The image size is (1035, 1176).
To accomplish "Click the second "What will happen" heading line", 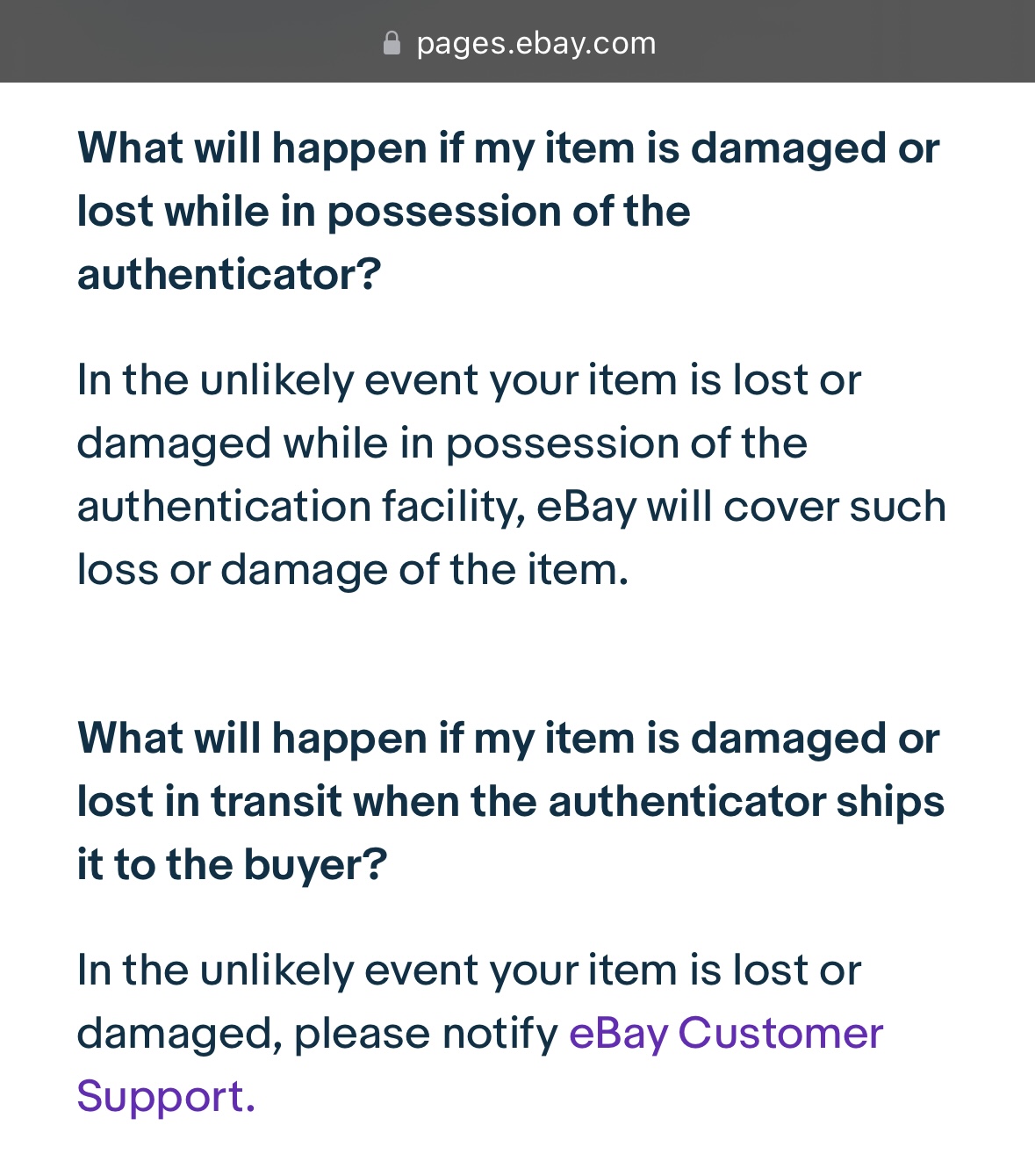I will [507, 738].
